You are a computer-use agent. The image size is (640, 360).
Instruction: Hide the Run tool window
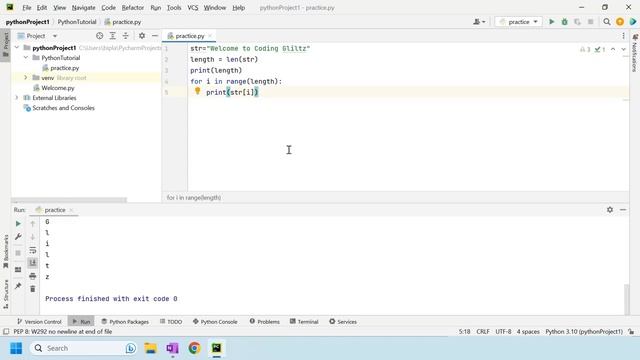tap(623, 209)
